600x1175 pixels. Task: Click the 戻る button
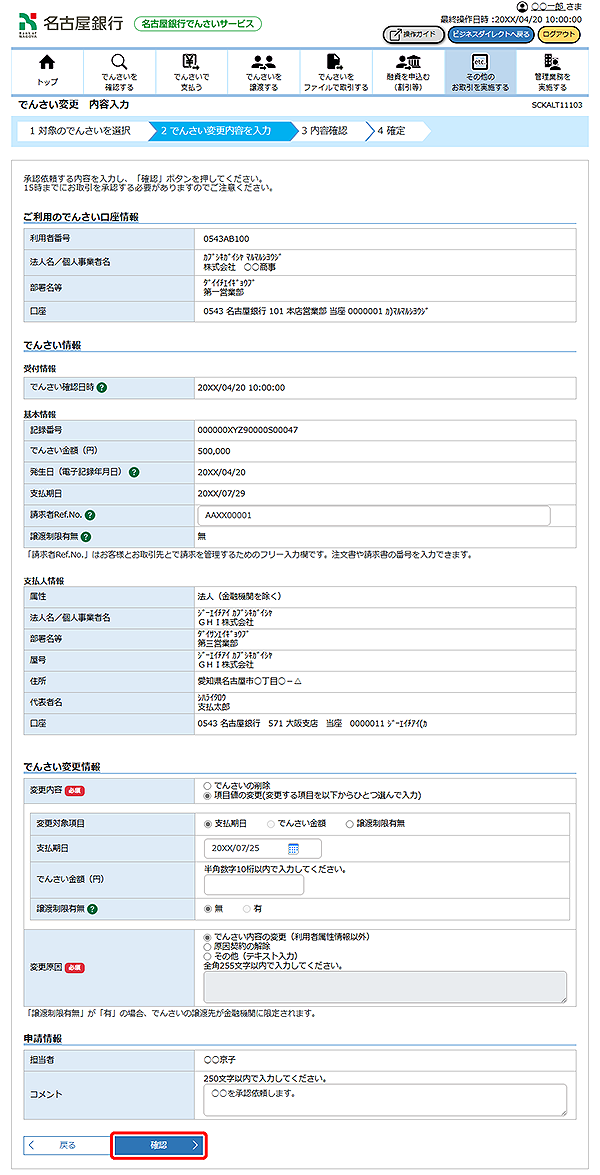tap(63, 1145)
